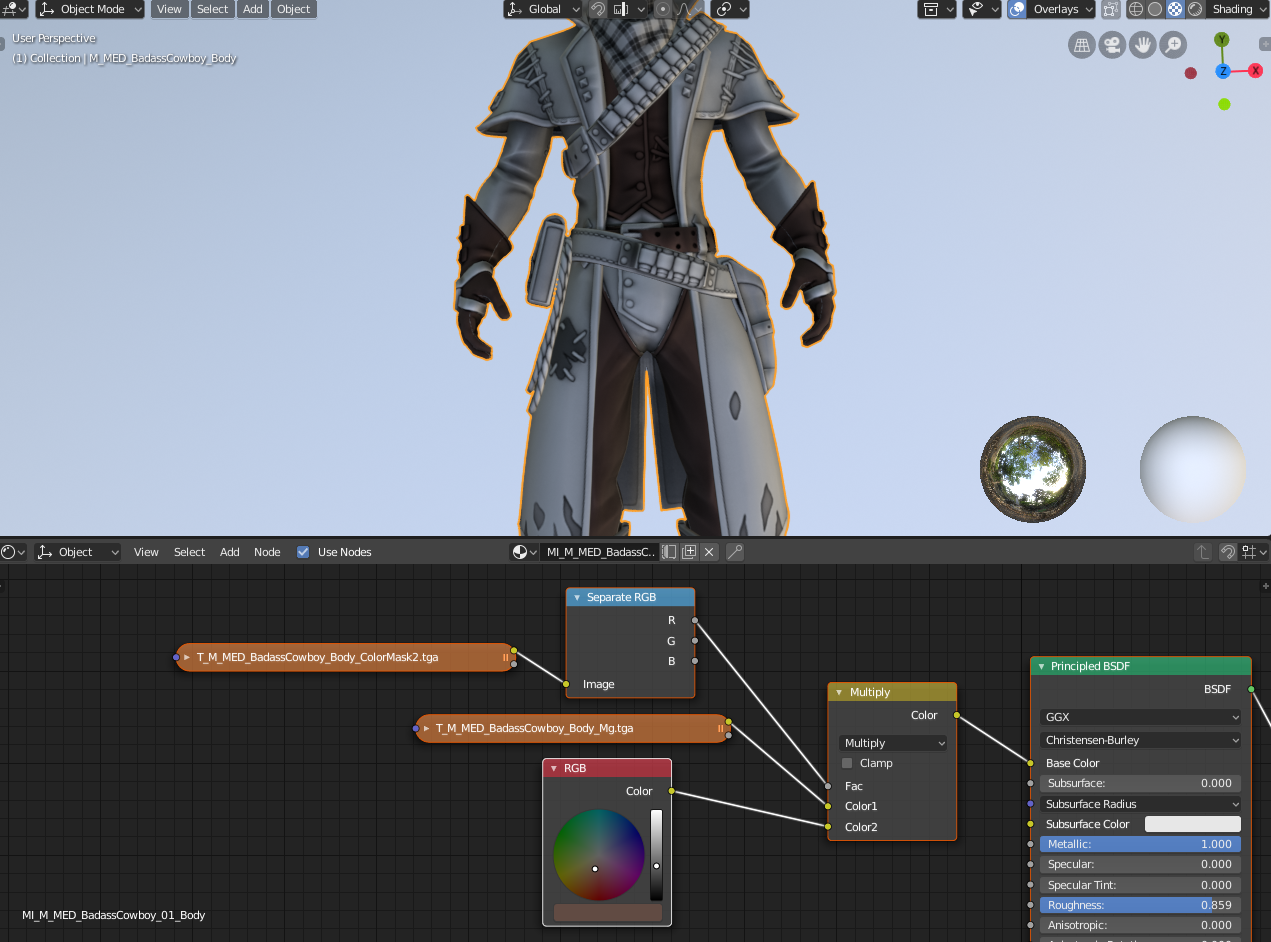1271x942 pixels.
Task: Click the blue Z axis gizmo handle
Action: pos(1223,71)
